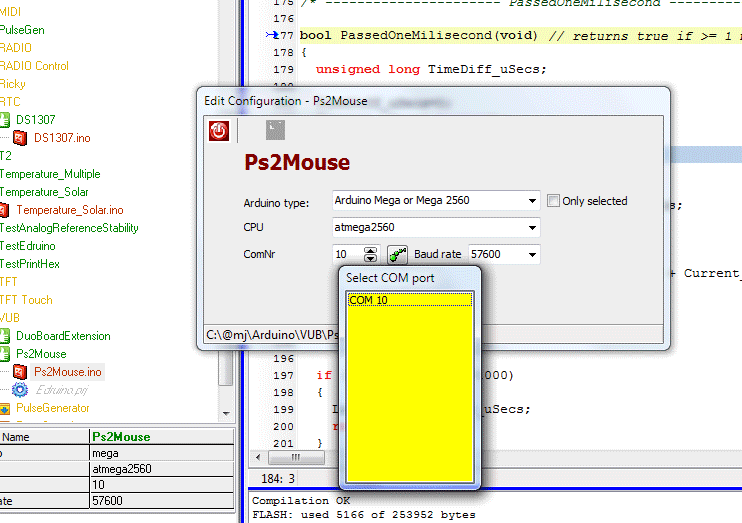Viewport: 742px width, 523px height.
Task: Open the Baud rate dropdown
Action: (532, 255)
